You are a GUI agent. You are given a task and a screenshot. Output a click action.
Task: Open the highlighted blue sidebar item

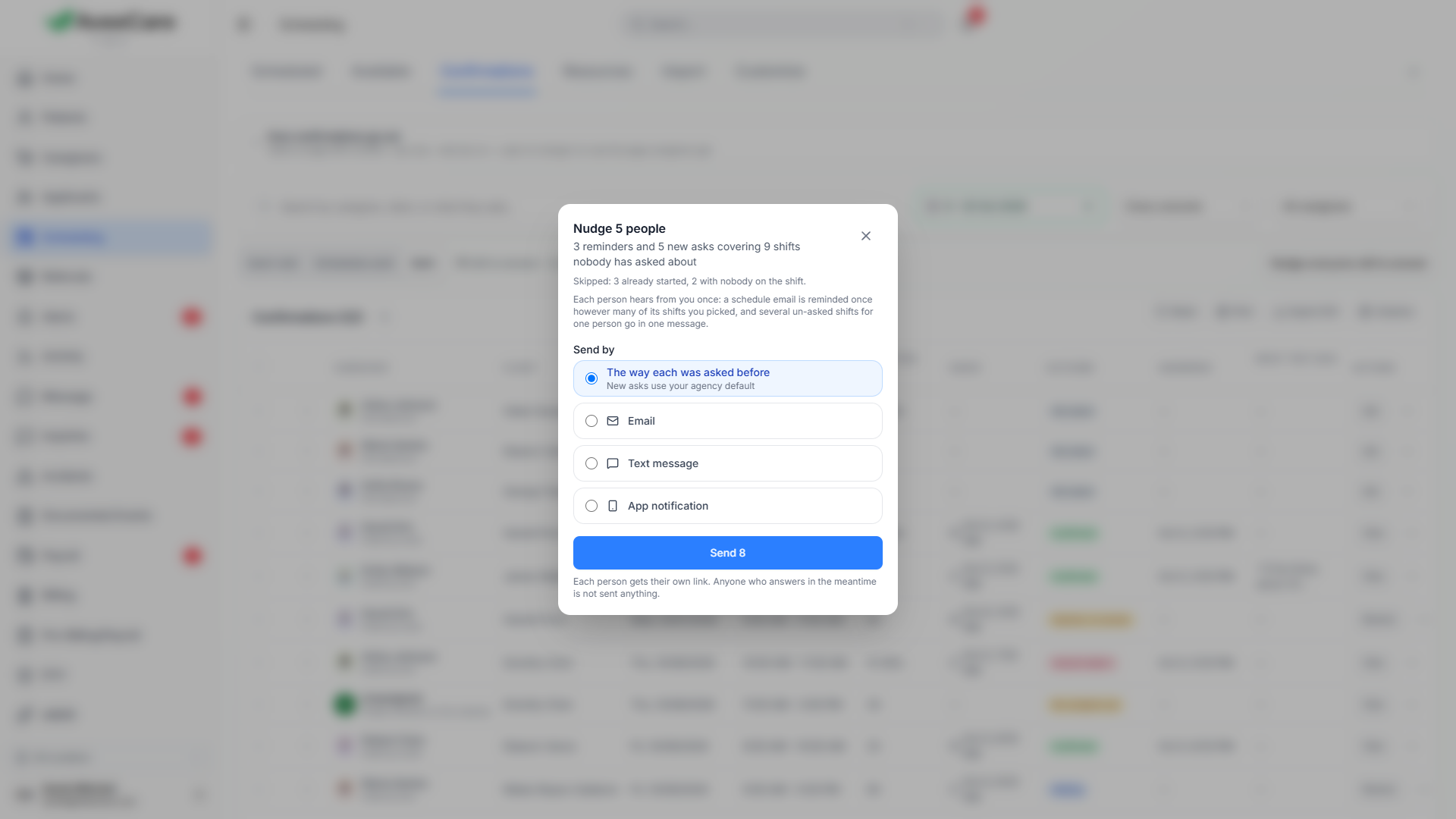click(x=111, y=237)
